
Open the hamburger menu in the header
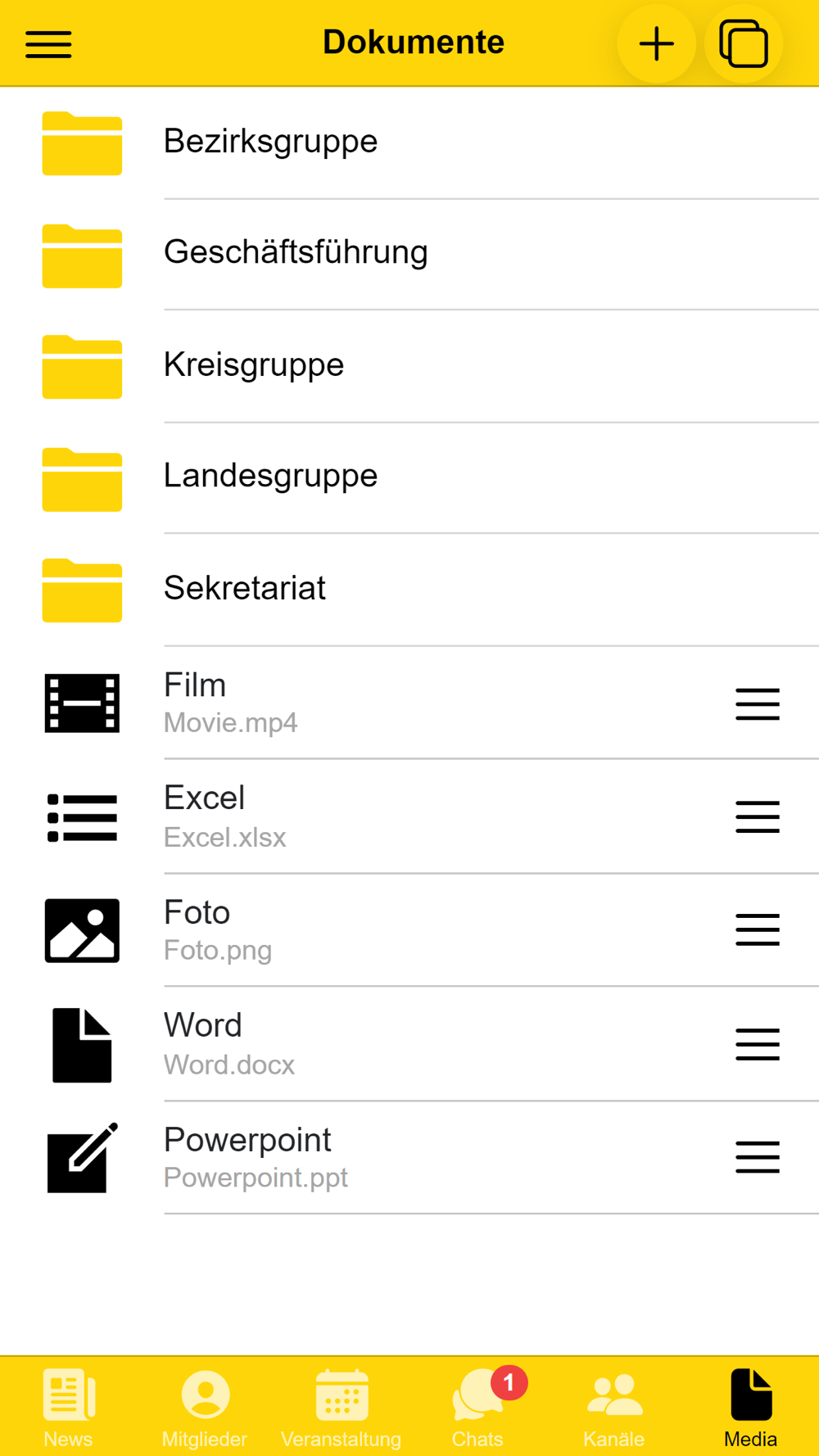[48, 44]
